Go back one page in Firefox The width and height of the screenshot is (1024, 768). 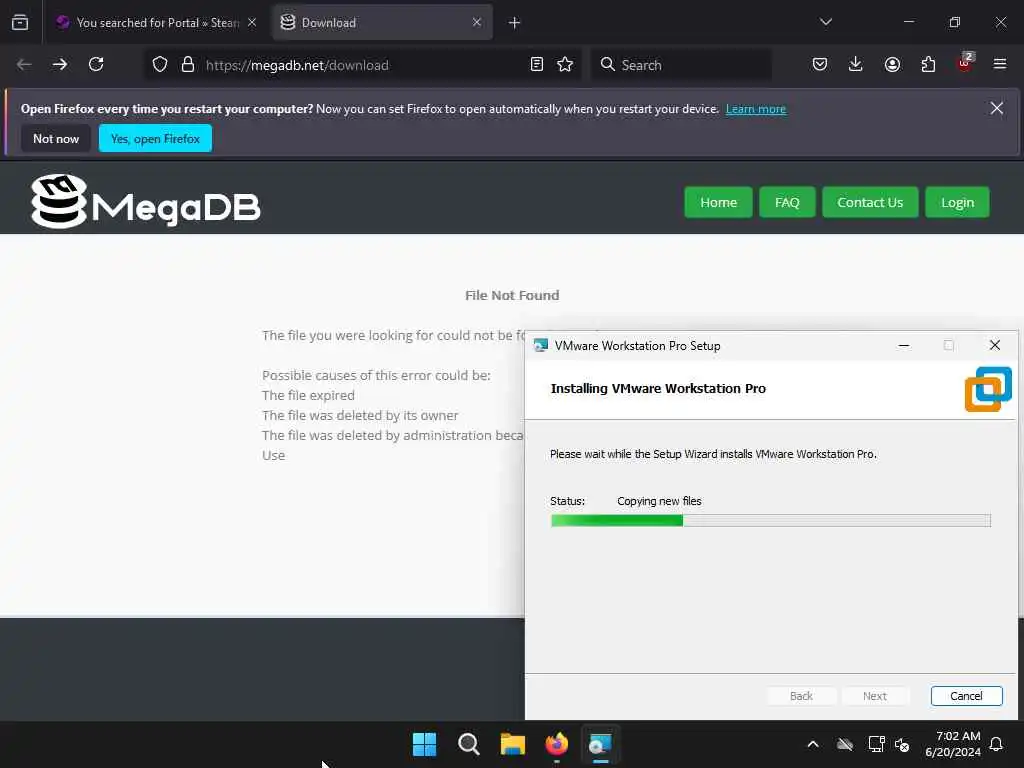point(24,64)
